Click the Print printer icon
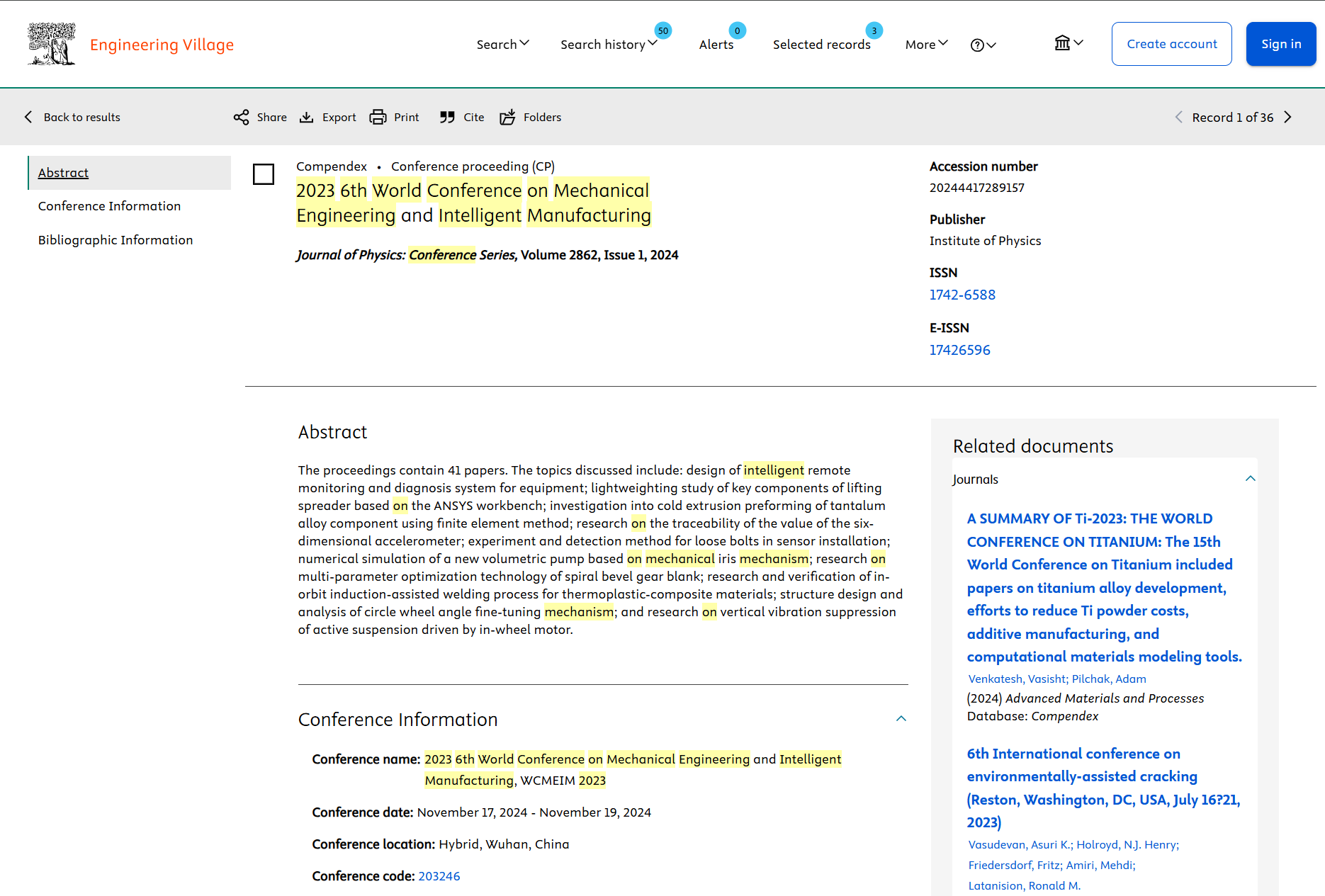The image size is (1325, 896). (378, 118)
